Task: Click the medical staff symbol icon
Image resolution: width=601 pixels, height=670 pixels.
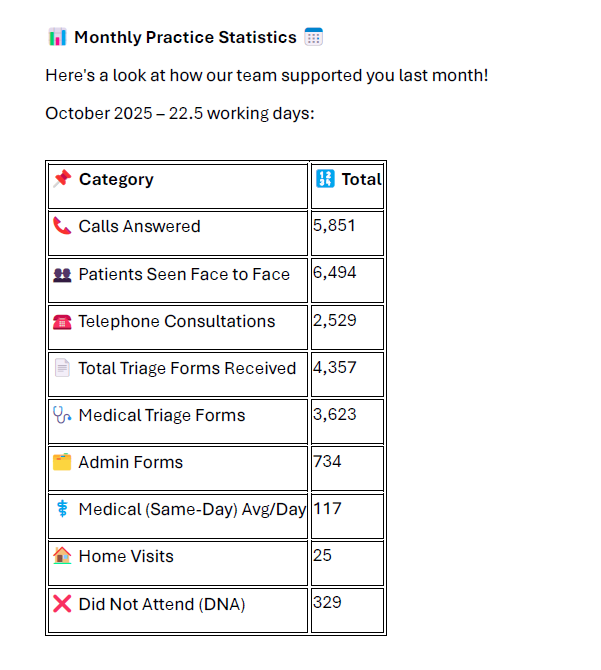Action: (62, 510)
